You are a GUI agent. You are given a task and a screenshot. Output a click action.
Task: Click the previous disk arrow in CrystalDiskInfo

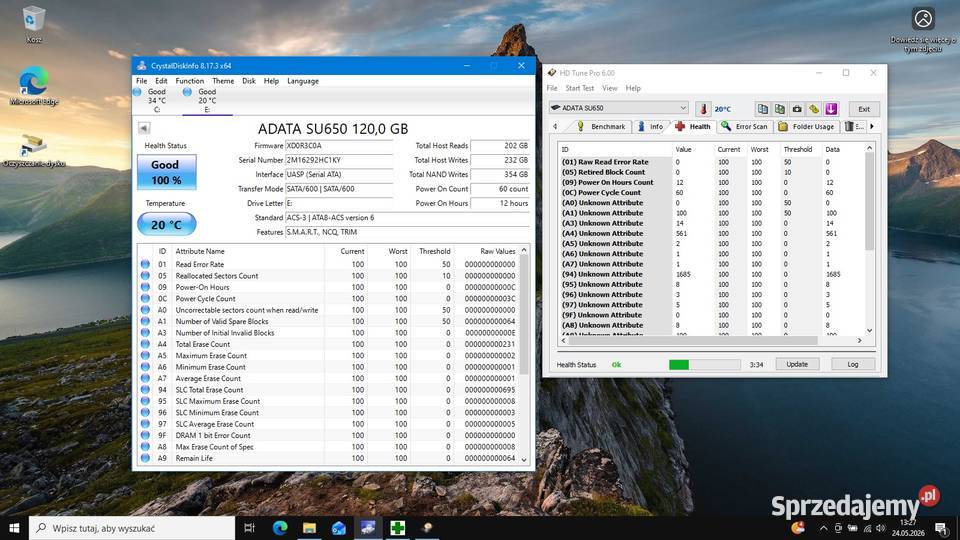click(144, 128)
